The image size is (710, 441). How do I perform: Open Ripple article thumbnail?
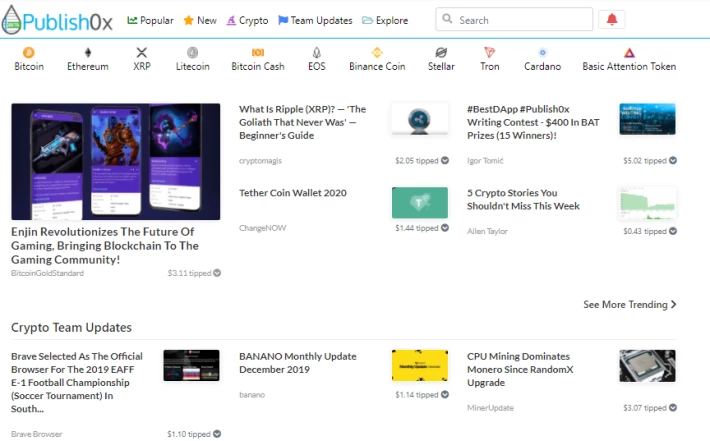pos(419,119)
